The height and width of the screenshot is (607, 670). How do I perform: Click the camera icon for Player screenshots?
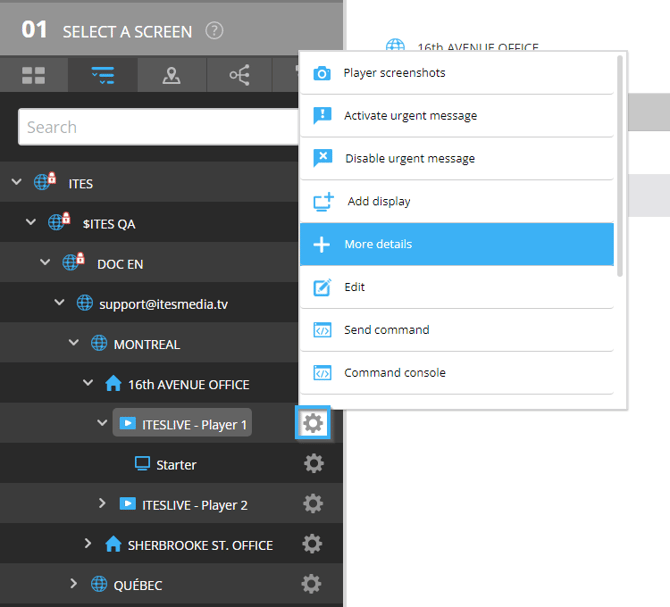322,73
